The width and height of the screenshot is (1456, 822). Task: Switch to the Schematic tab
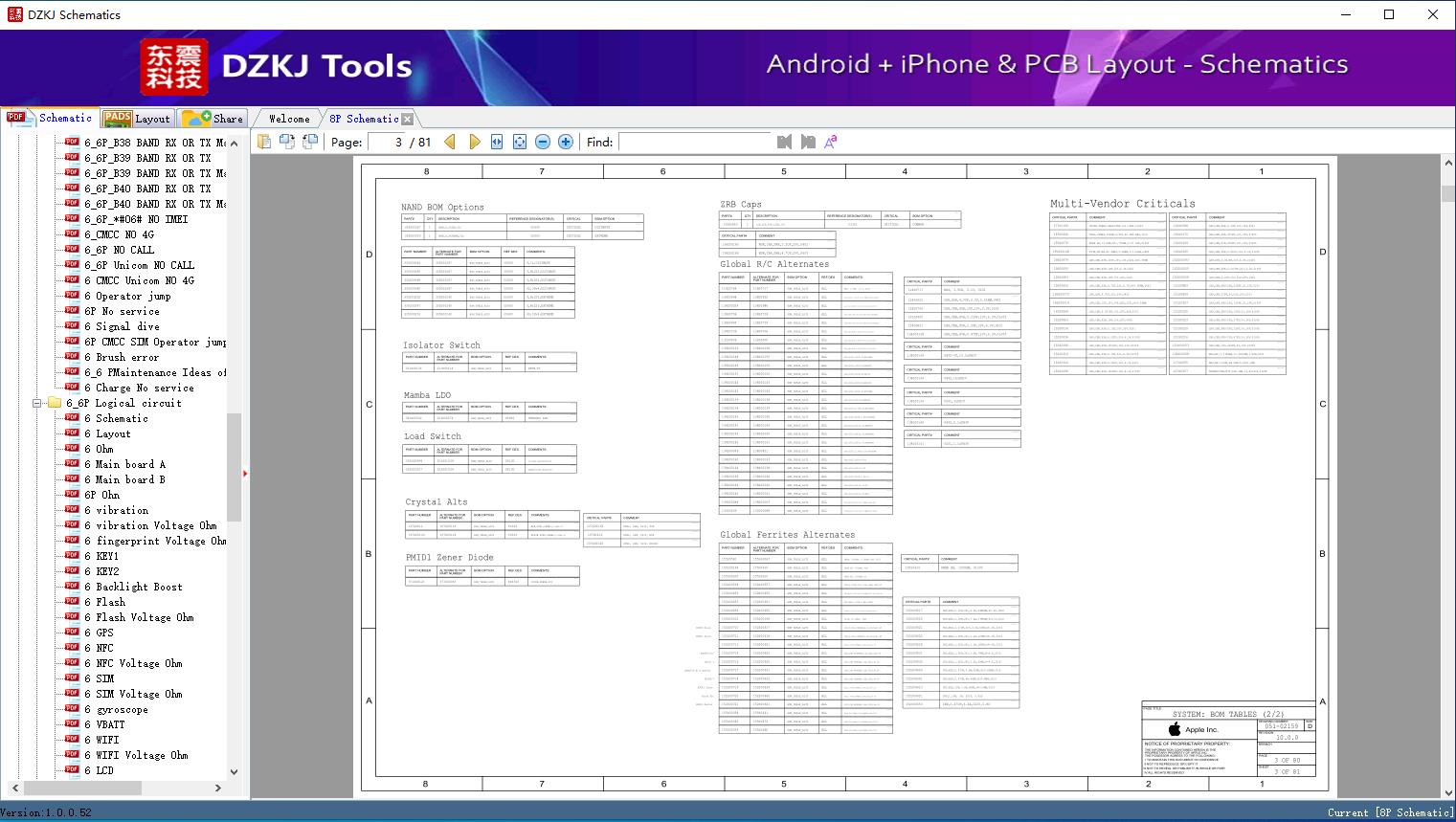point(49,118)
